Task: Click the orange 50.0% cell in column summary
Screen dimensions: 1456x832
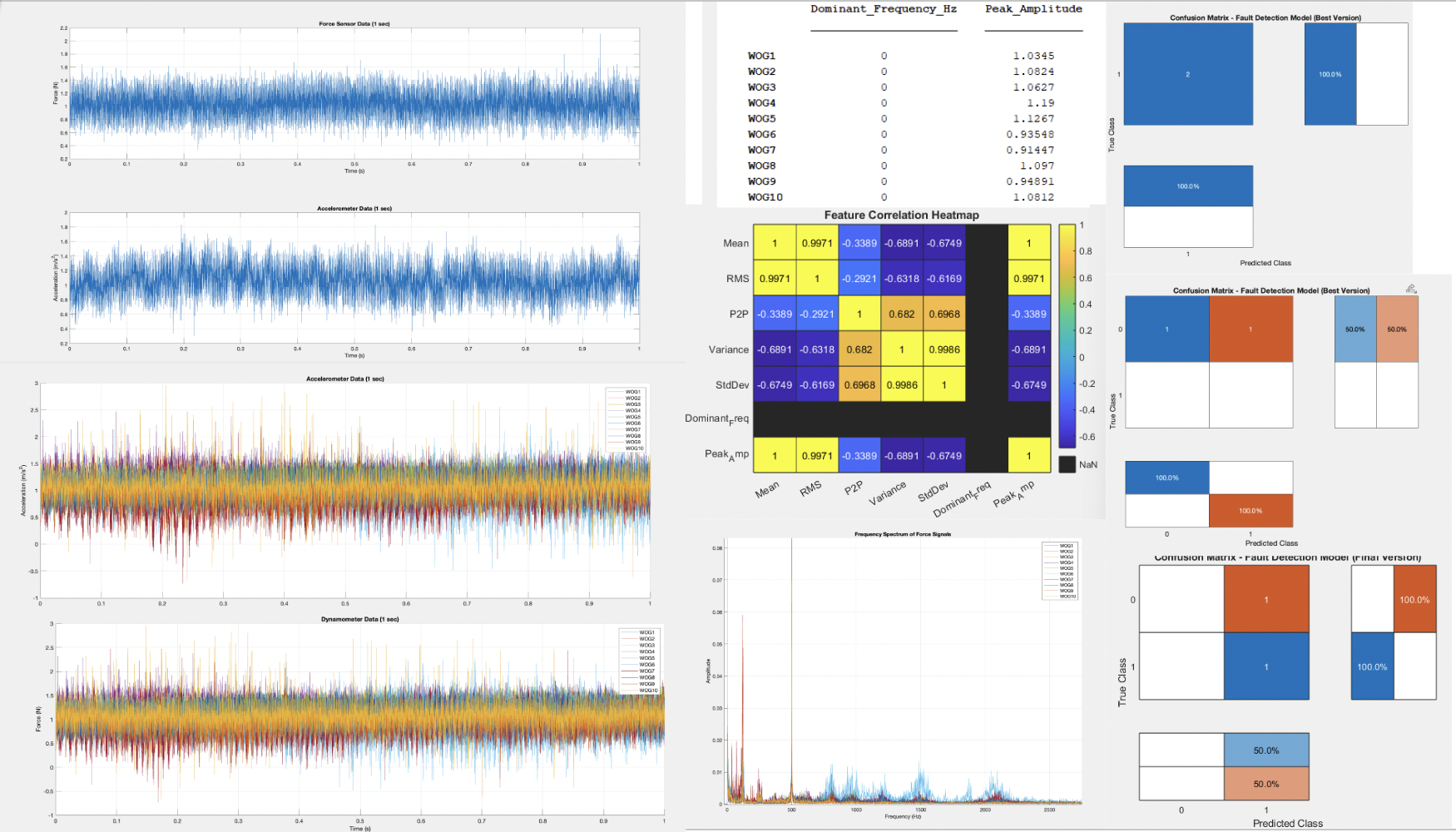Action: pyautogui.click(x=1266, y=784)
